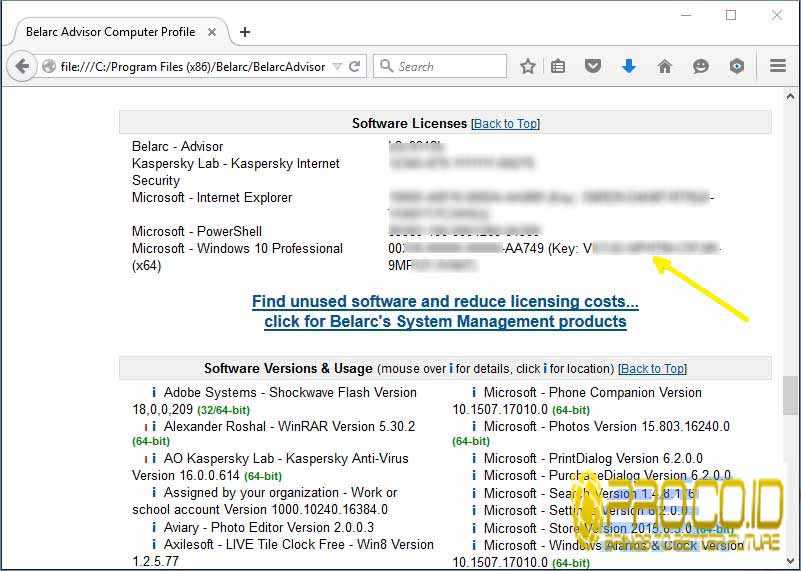
Task: Open click for Belarc's System Management products link
Action: tap(445, 322)
